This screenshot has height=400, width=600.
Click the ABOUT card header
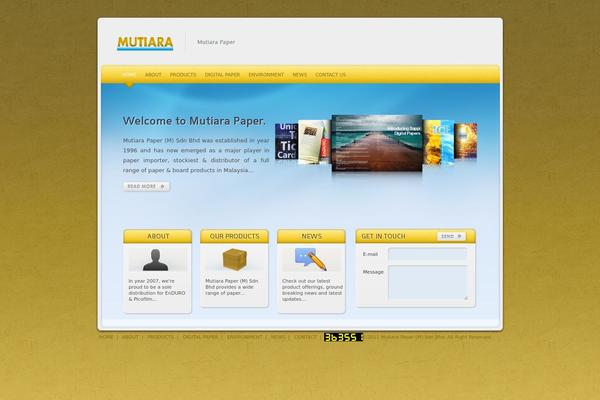pos(158,236)
